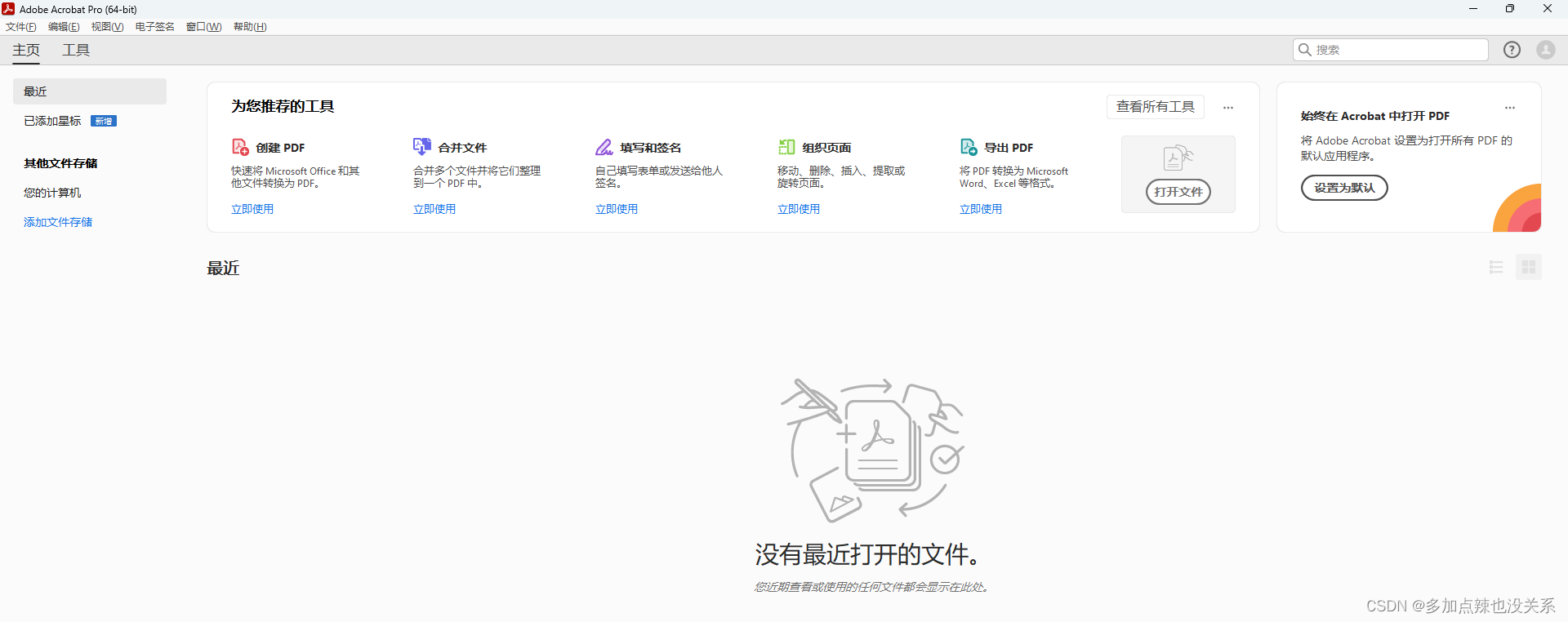Select 您的计算机 in the sidebar
Viewport: 1568px width, 622px height.
point(52,193)
